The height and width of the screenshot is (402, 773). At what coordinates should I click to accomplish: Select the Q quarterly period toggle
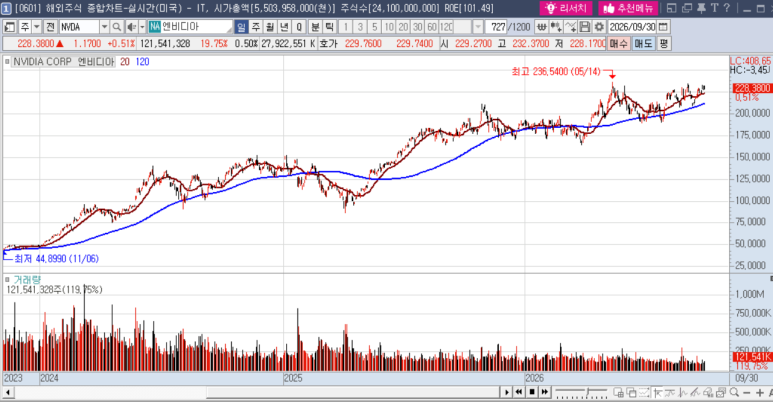pyautogui.click(x=299, y=27)
